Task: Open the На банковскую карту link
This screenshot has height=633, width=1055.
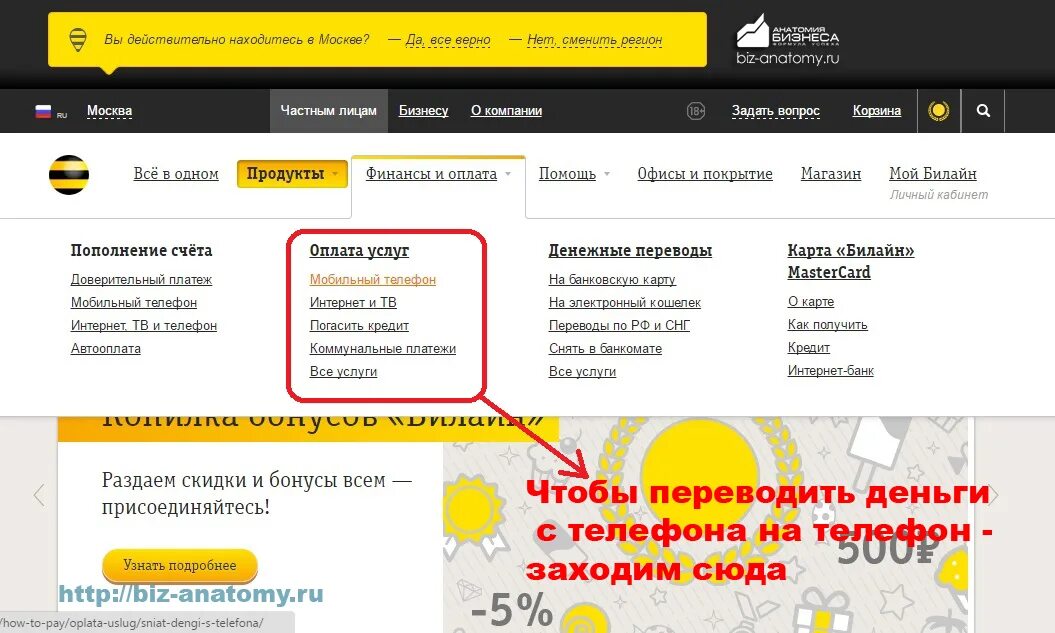Action: [x=612, y=279]
